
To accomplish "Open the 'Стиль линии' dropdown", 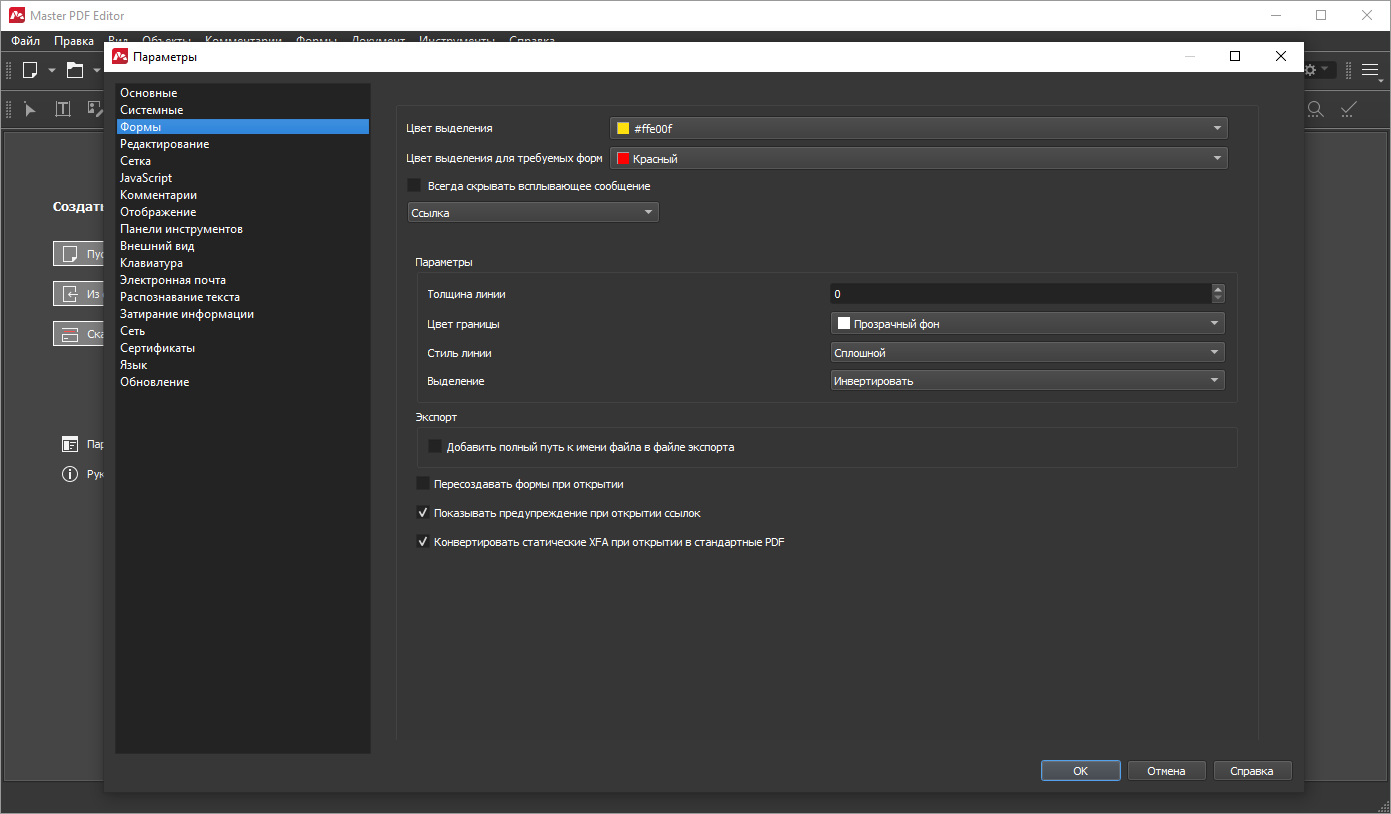I will 1027,353.
